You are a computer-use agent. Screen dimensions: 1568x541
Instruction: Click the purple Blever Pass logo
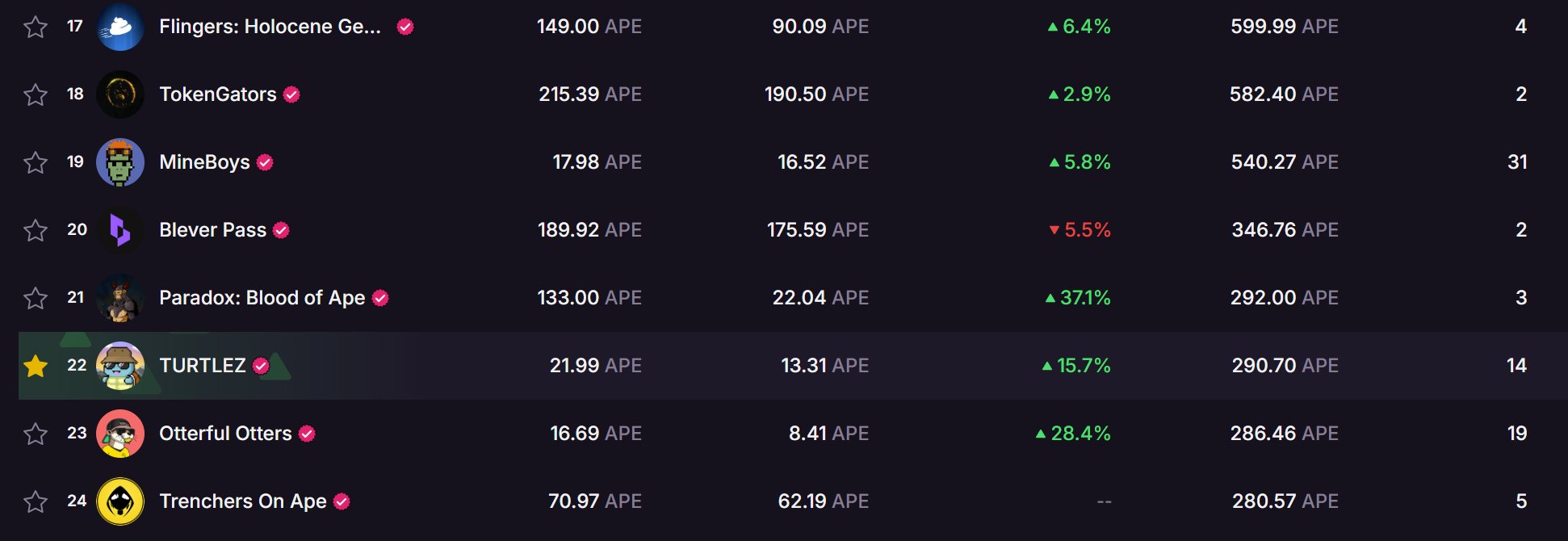point(120,230)
